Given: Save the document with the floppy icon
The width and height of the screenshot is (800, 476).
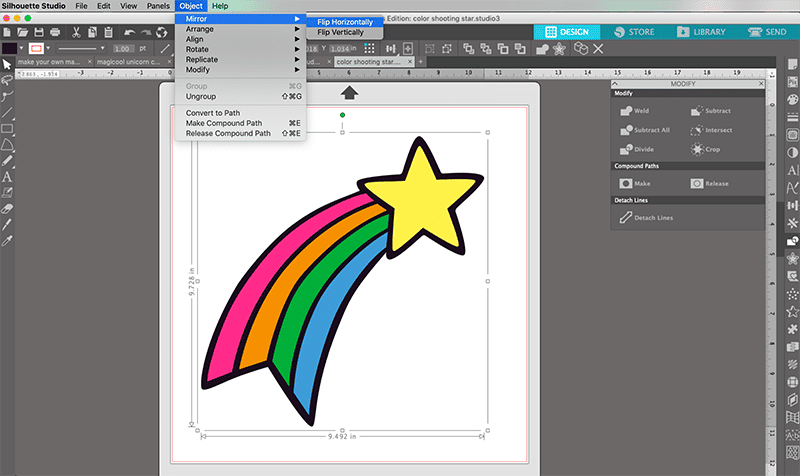Looking at the screenshot, I should [39, 33].
